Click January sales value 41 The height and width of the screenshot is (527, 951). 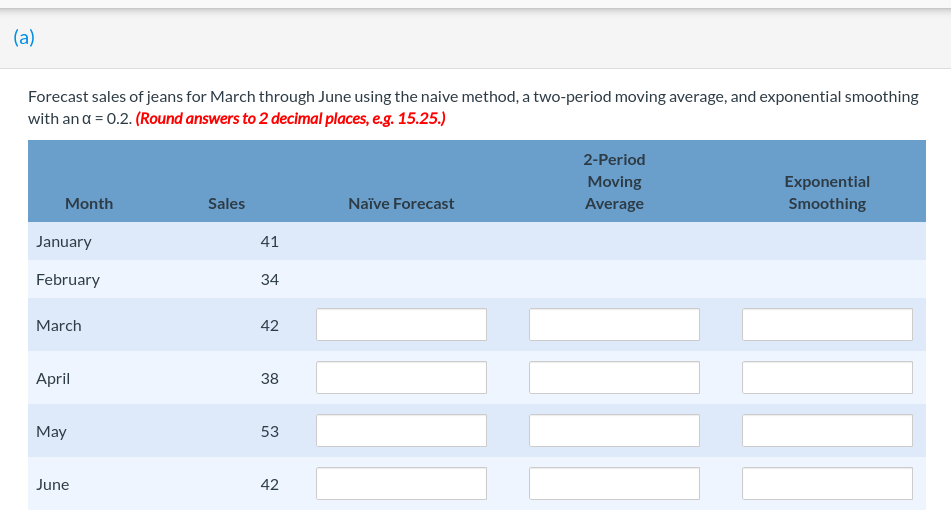[x=269, y=241]
